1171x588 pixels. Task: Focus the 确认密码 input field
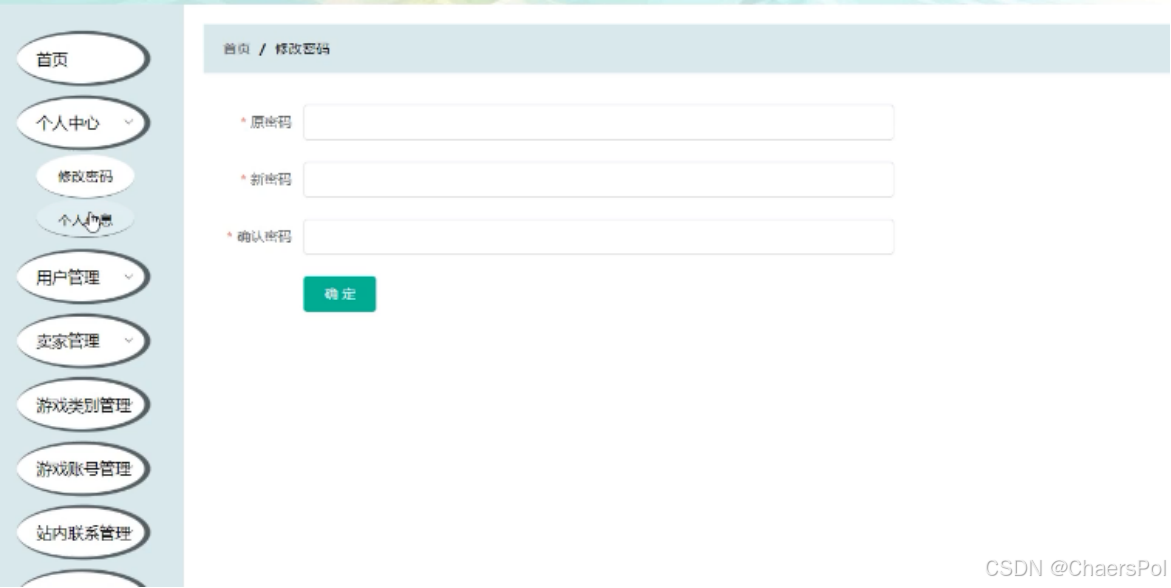[598, 237]
